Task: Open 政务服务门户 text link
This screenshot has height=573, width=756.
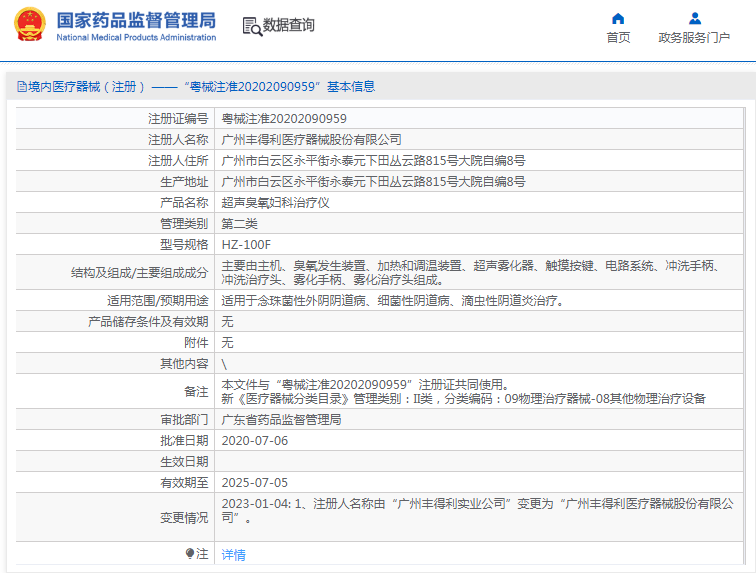Action: point(694,38)
